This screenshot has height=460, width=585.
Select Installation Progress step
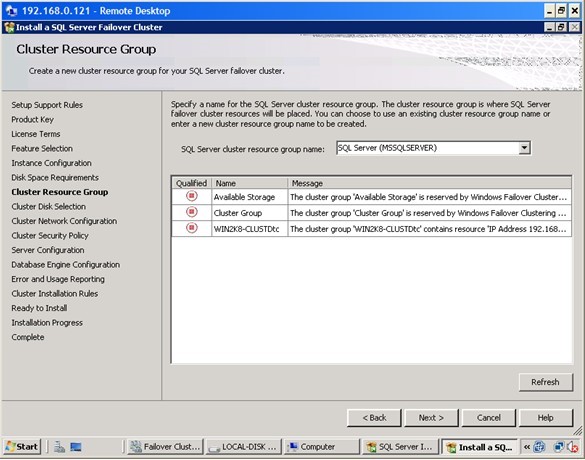coord(47,323)
